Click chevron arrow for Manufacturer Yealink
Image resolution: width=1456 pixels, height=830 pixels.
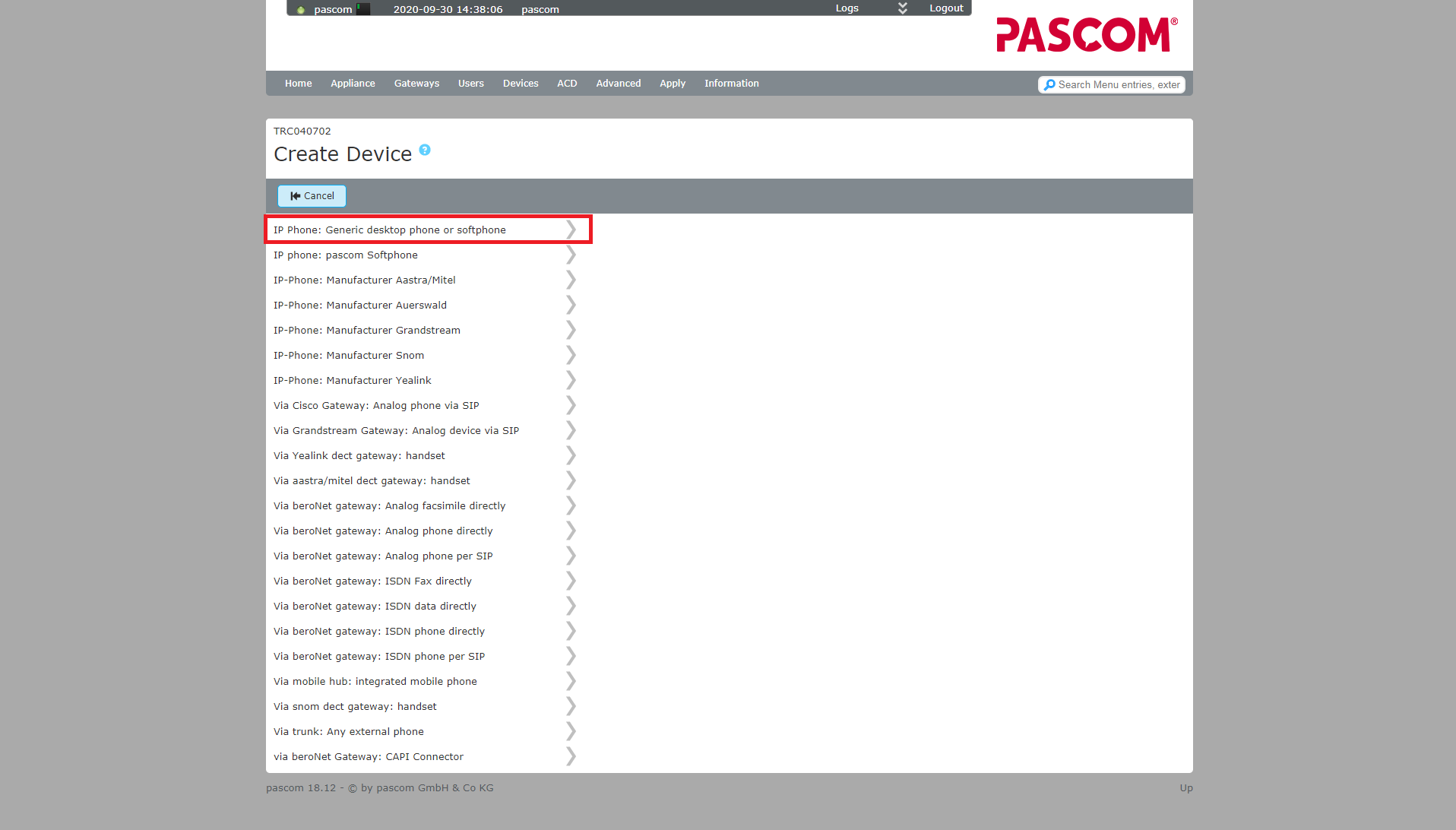point(571,381)
